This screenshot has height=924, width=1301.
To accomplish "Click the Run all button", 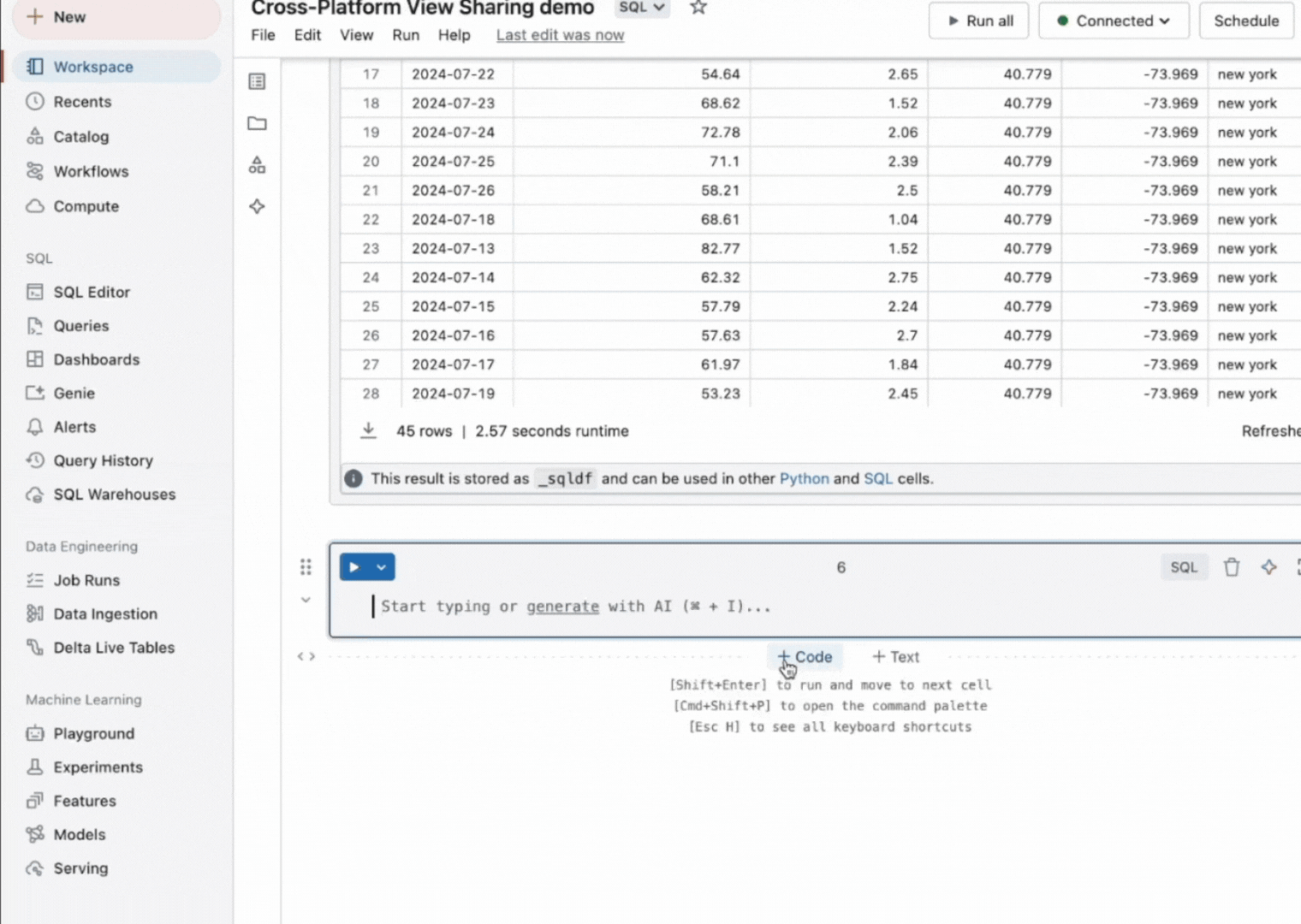I will 979,21.
